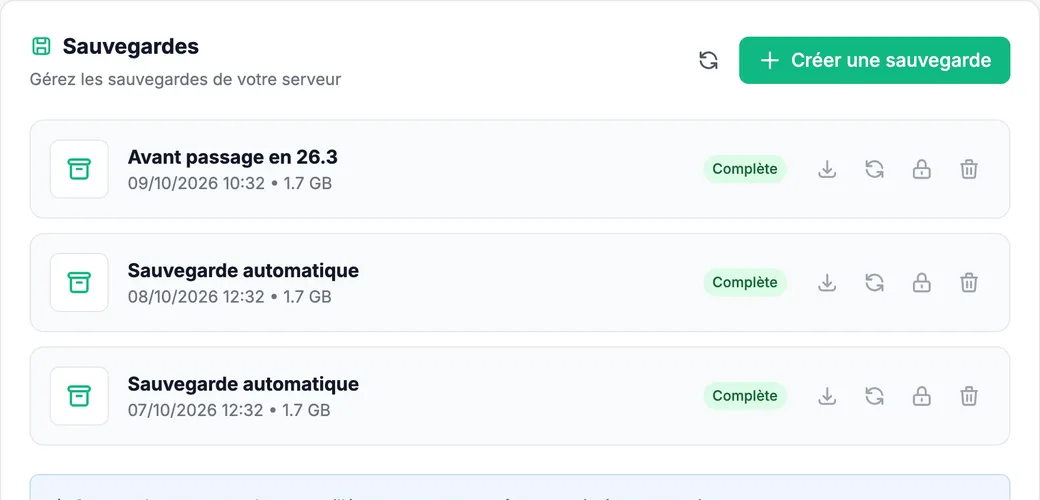Restore the 07/10/2026 automatic backup

click(874, 396)
